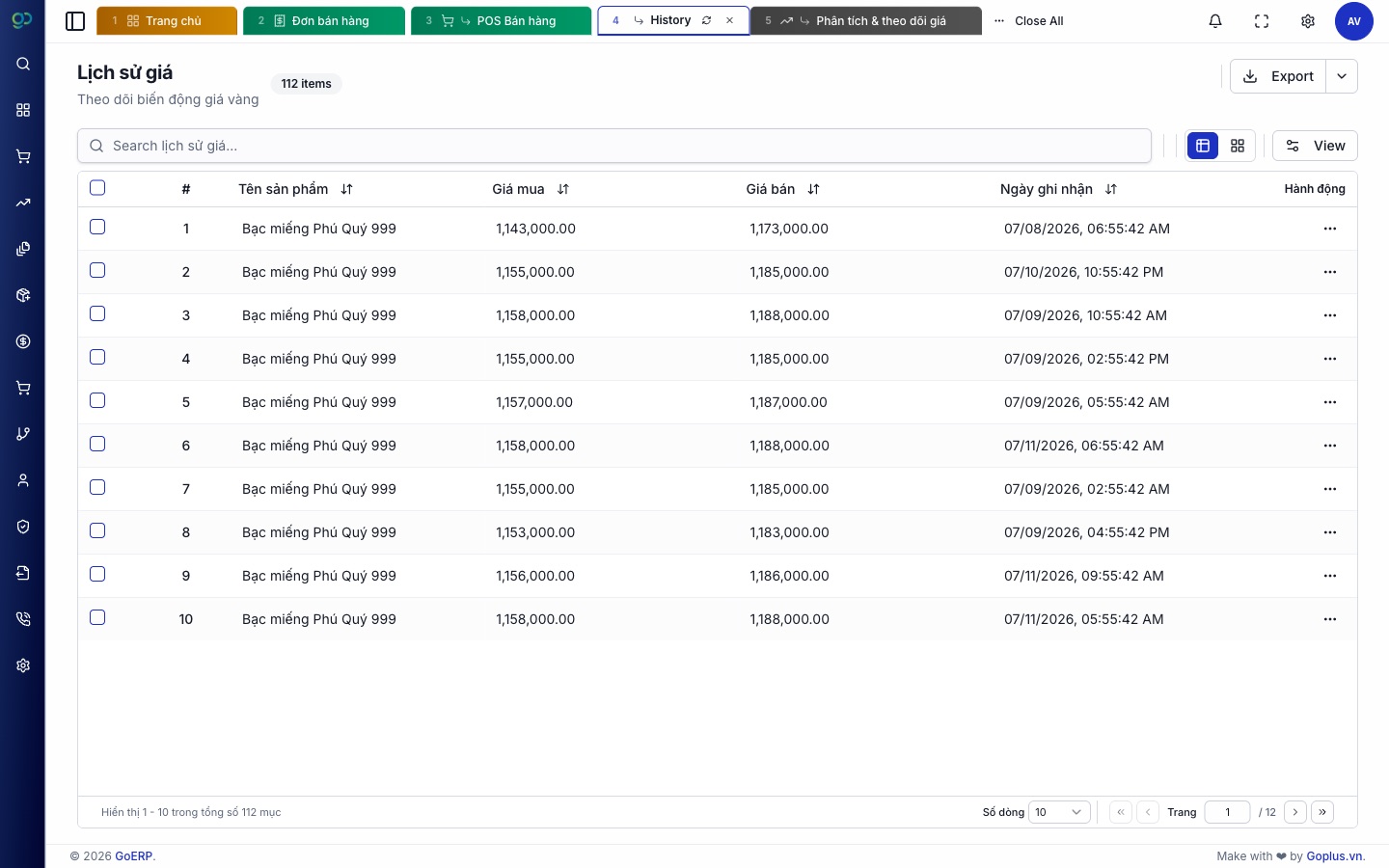This screenshot has height=868, width=1389.
Task: Check the checkbox for row 10
Action: click(x=97, y=617)
